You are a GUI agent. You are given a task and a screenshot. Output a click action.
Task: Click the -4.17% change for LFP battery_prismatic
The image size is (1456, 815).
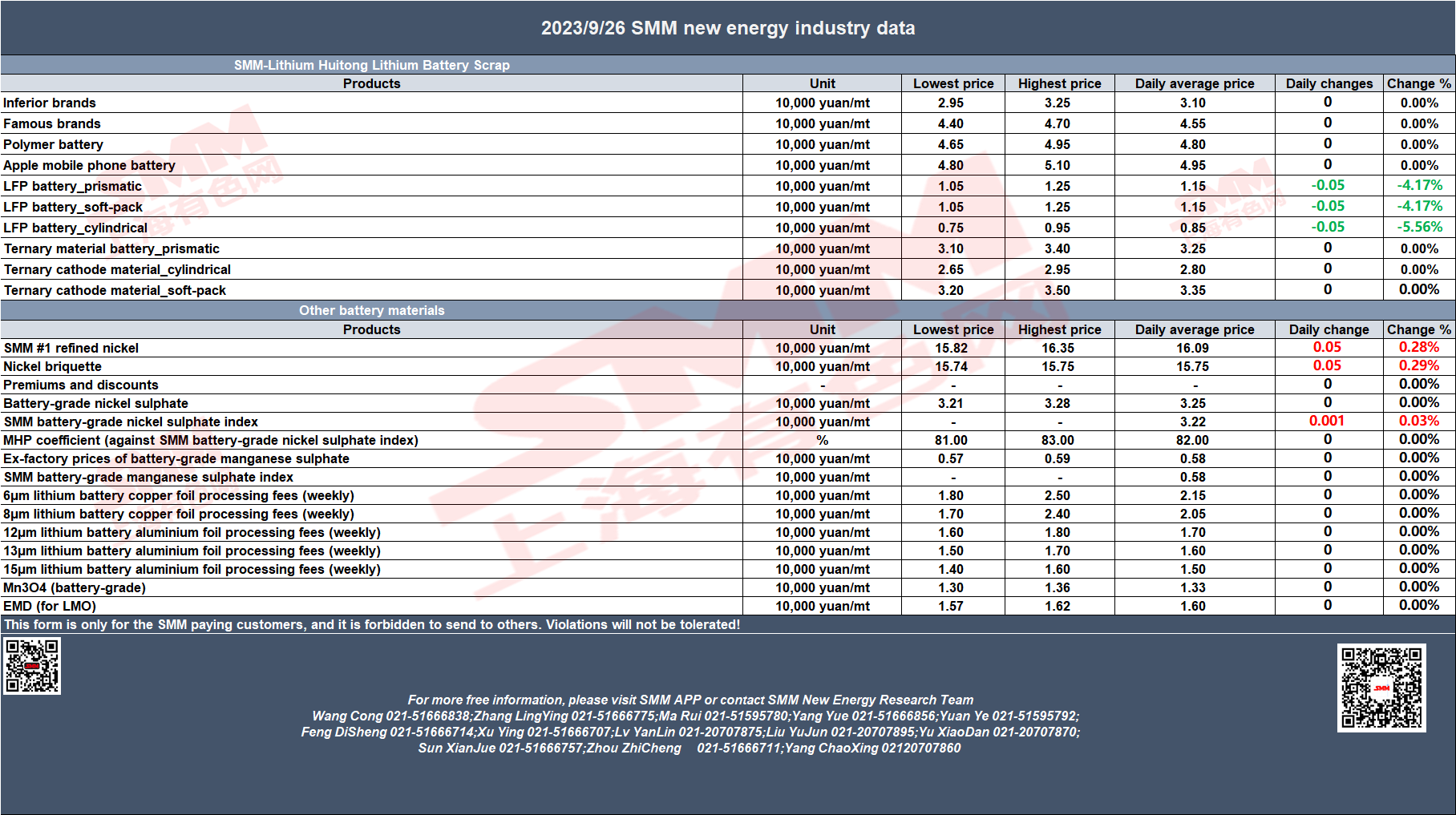pos(1419,185)
